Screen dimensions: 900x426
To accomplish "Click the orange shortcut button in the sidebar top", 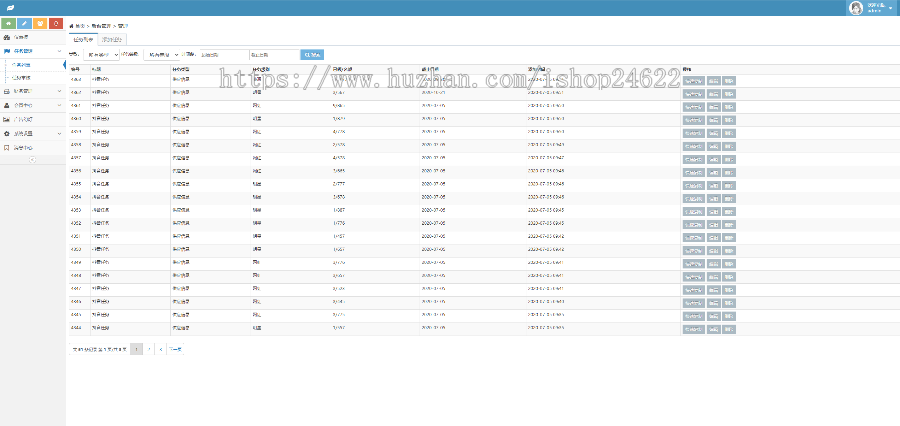I will 40,23.
